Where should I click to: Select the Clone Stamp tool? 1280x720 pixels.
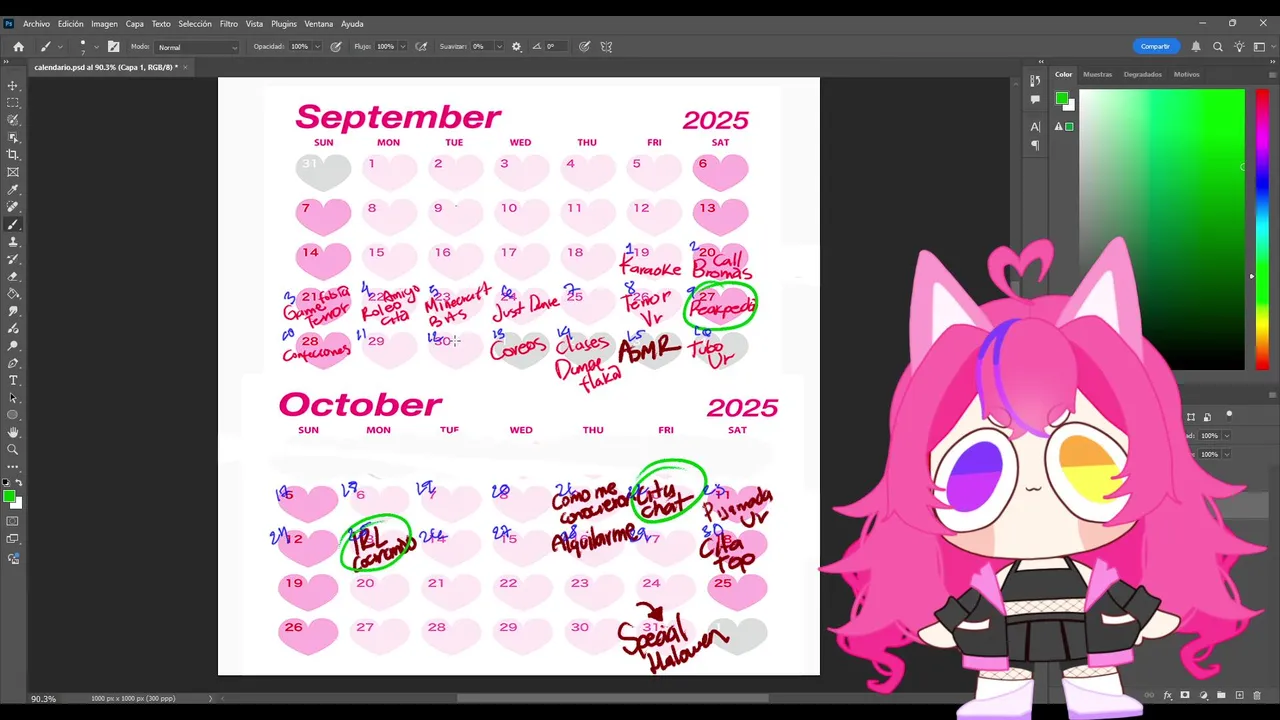(x=13, y=241)
